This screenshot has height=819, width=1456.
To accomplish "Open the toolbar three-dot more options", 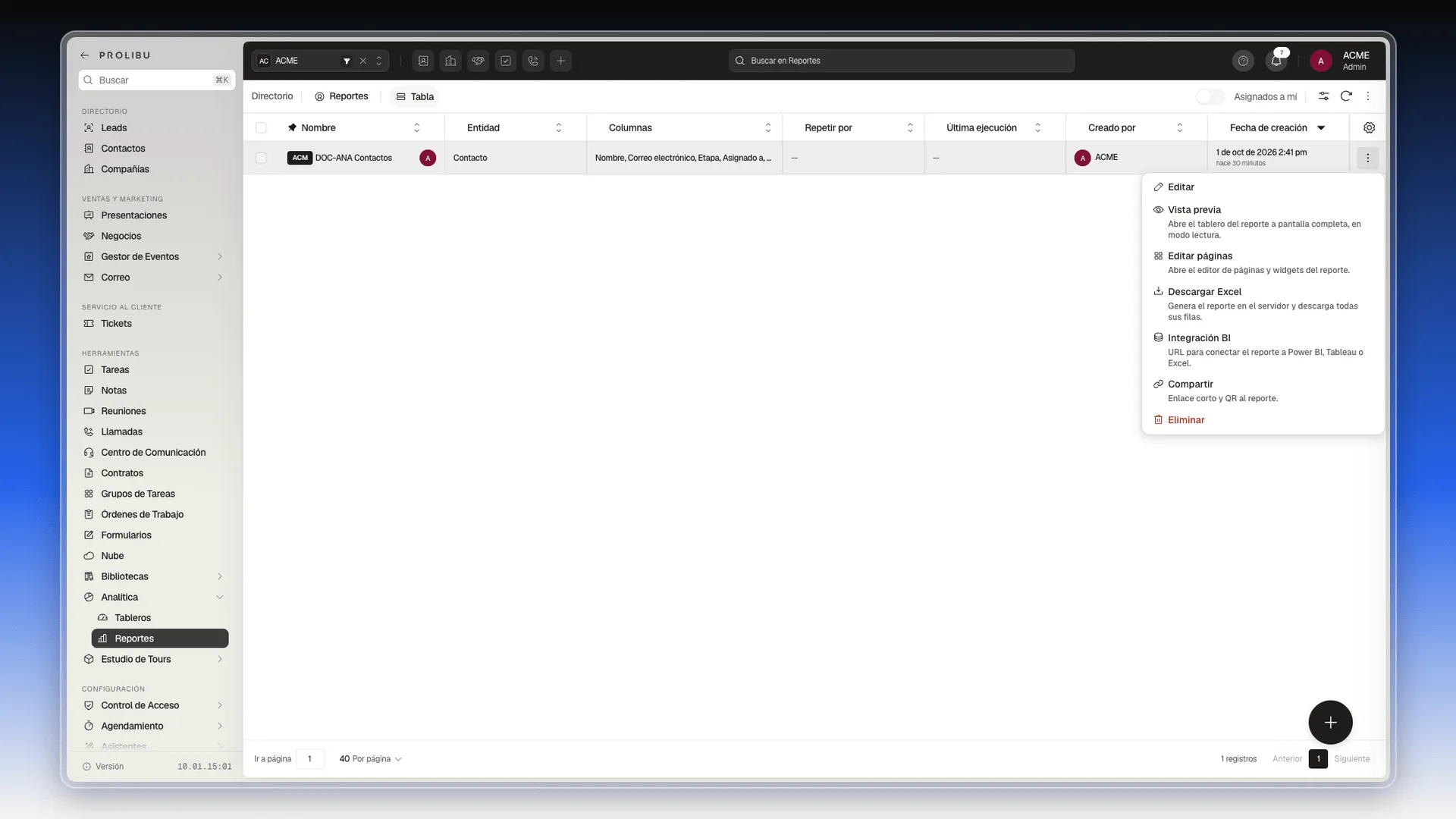I will point(1368,96).
